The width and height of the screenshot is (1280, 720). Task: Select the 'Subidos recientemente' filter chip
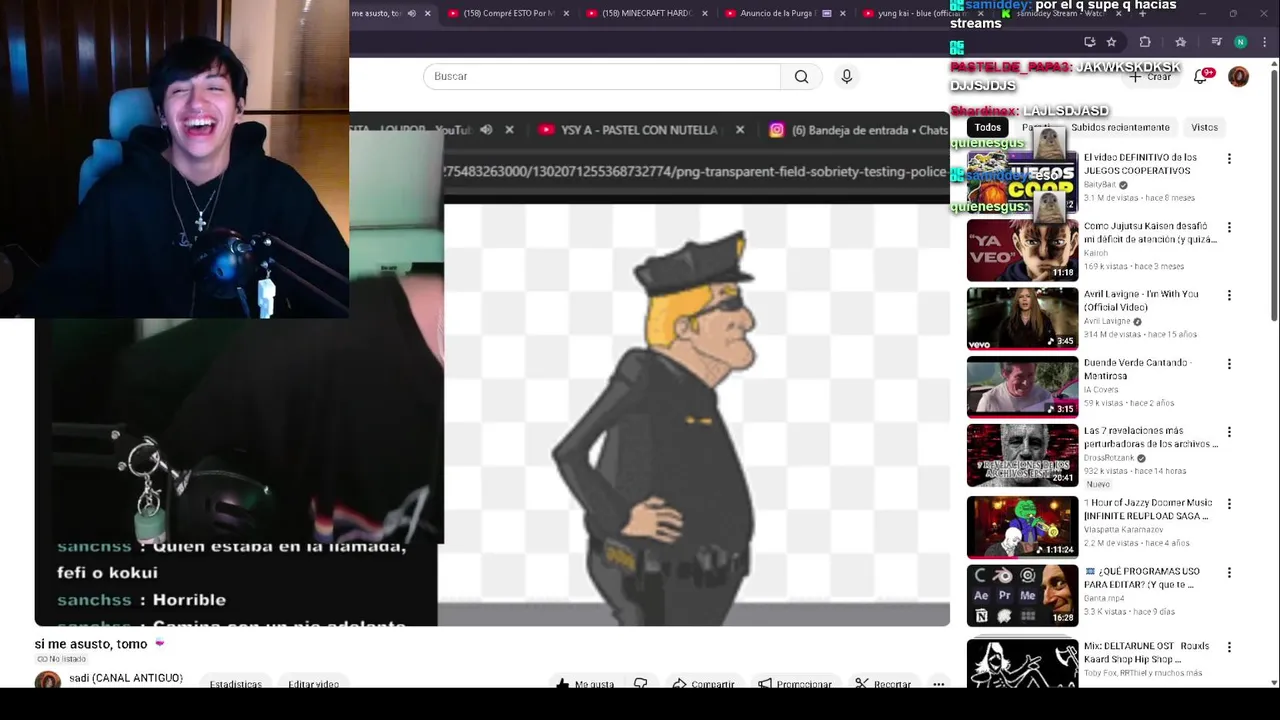pos(1120,127)
